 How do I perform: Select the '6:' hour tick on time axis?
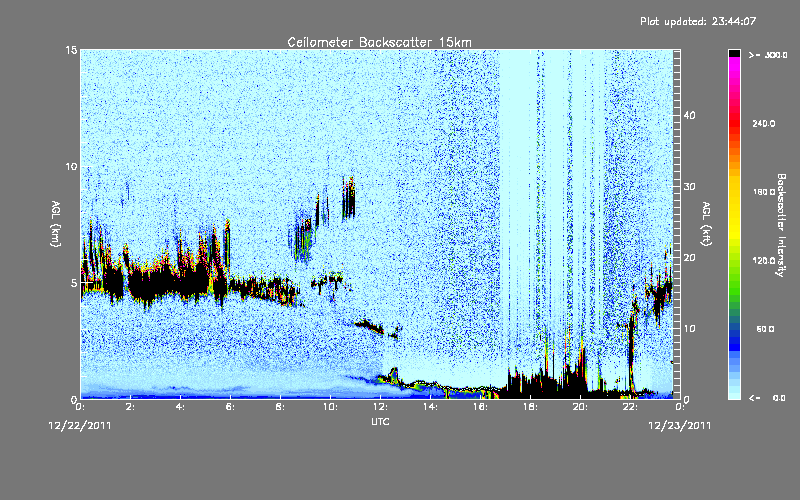click(231, 407)
